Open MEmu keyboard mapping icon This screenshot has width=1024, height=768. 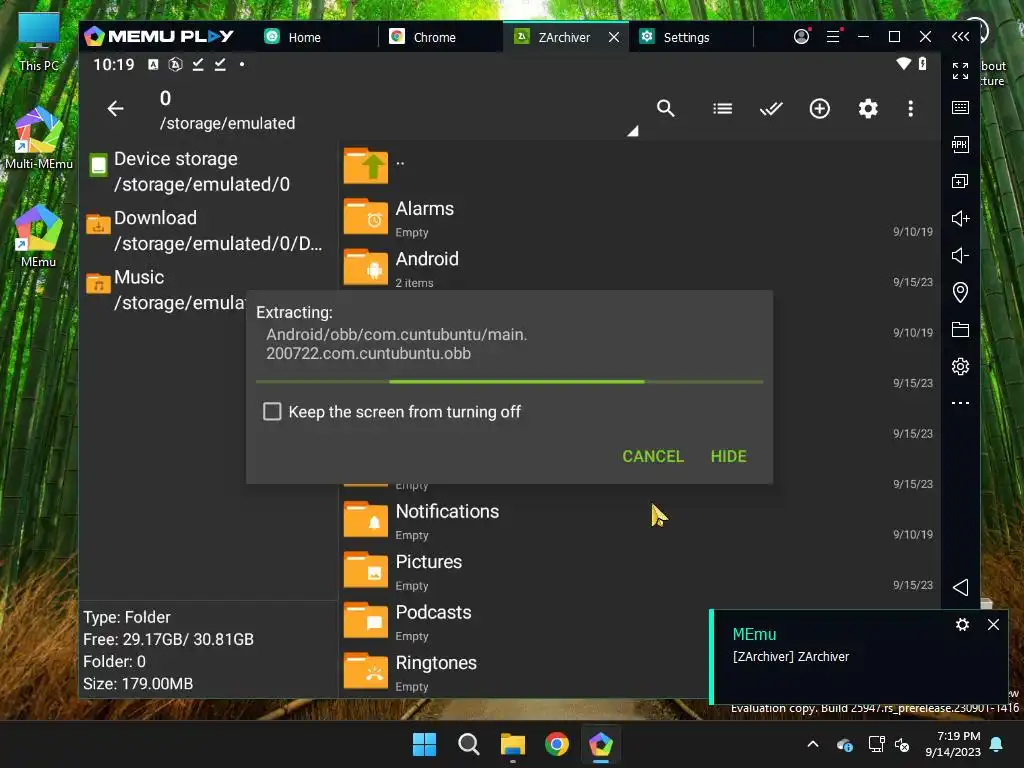click(960, 108)
